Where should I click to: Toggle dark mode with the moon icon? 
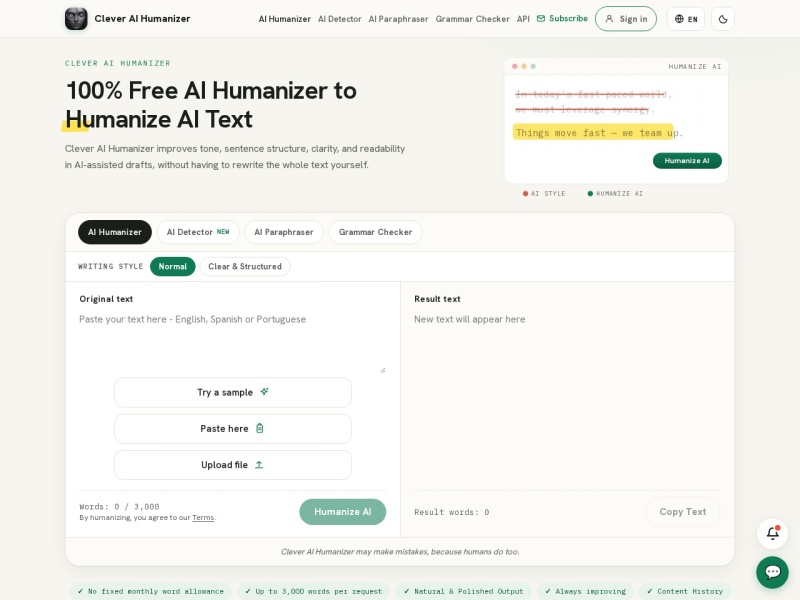pyautogui.click(x=722, y=19)
